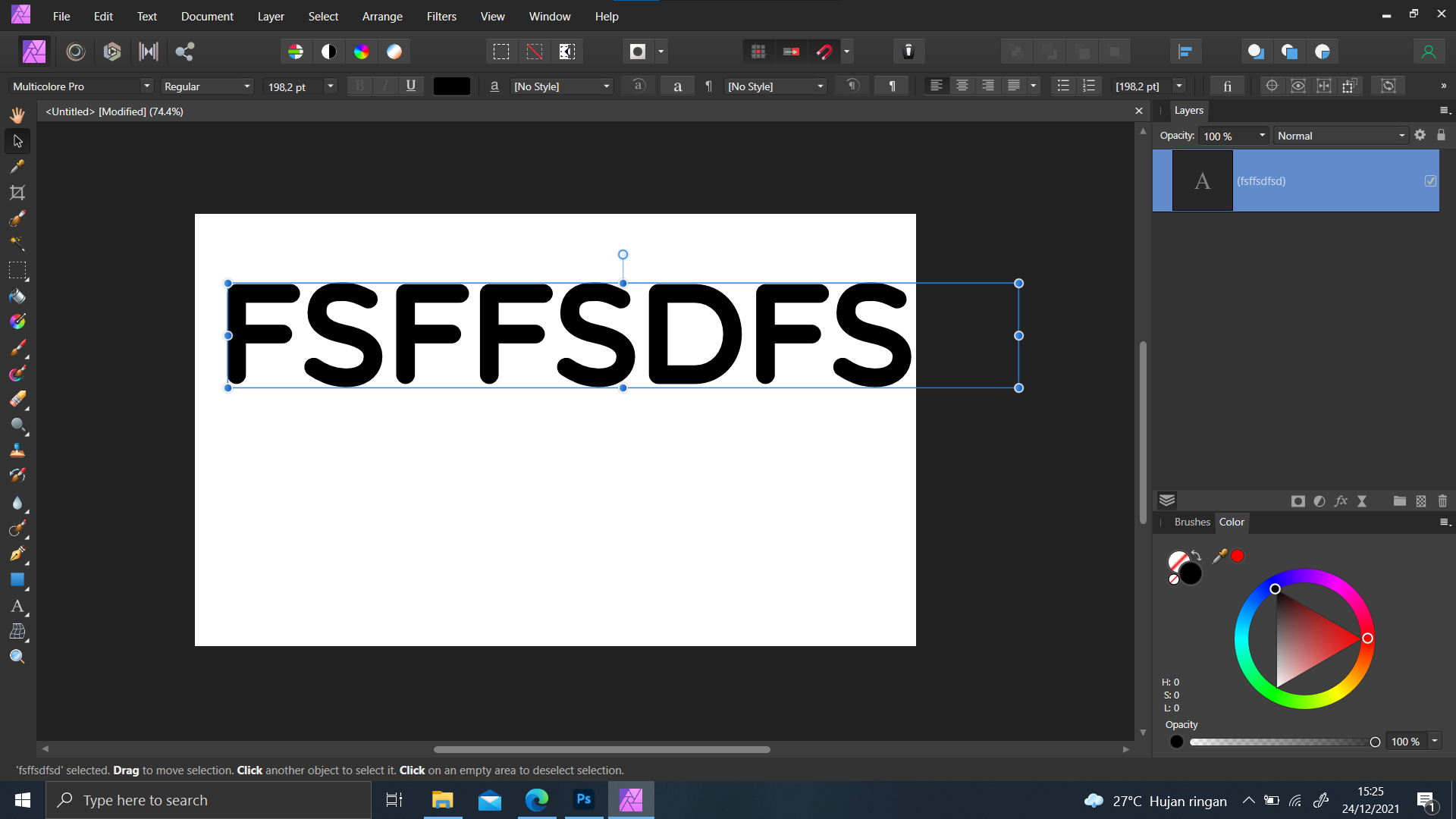Select the Zoom tool
The image size is (1456, 819).
pos(17,656)
